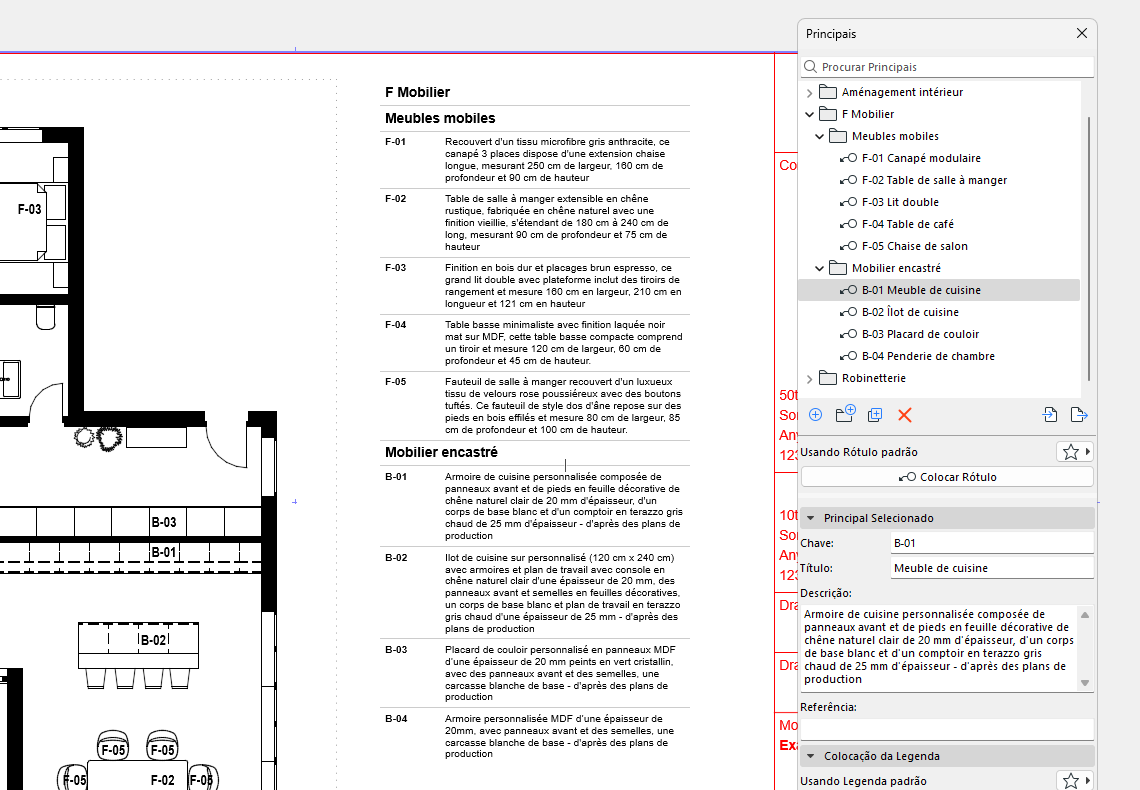Click the add new keynote plus icon
Screen dimensions: 1140x790
tap(816, 415)
